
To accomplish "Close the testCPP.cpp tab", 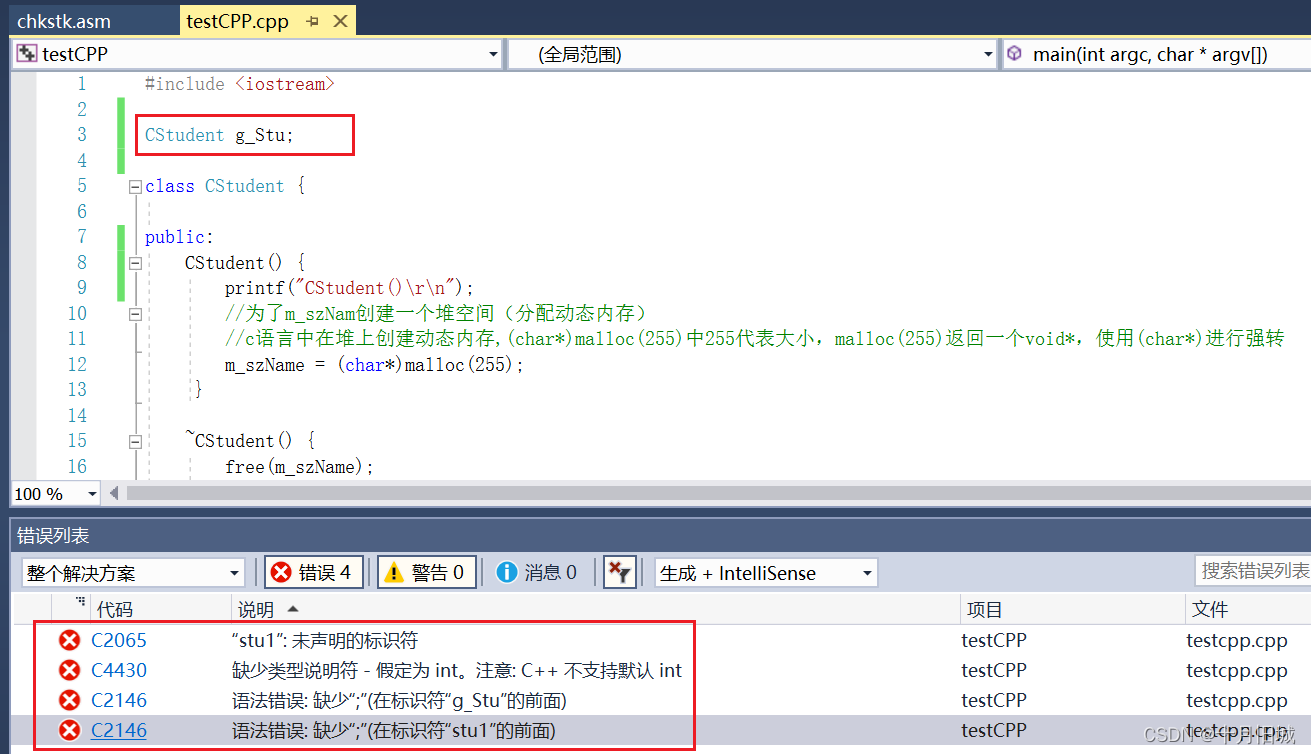I will [340, 21].
